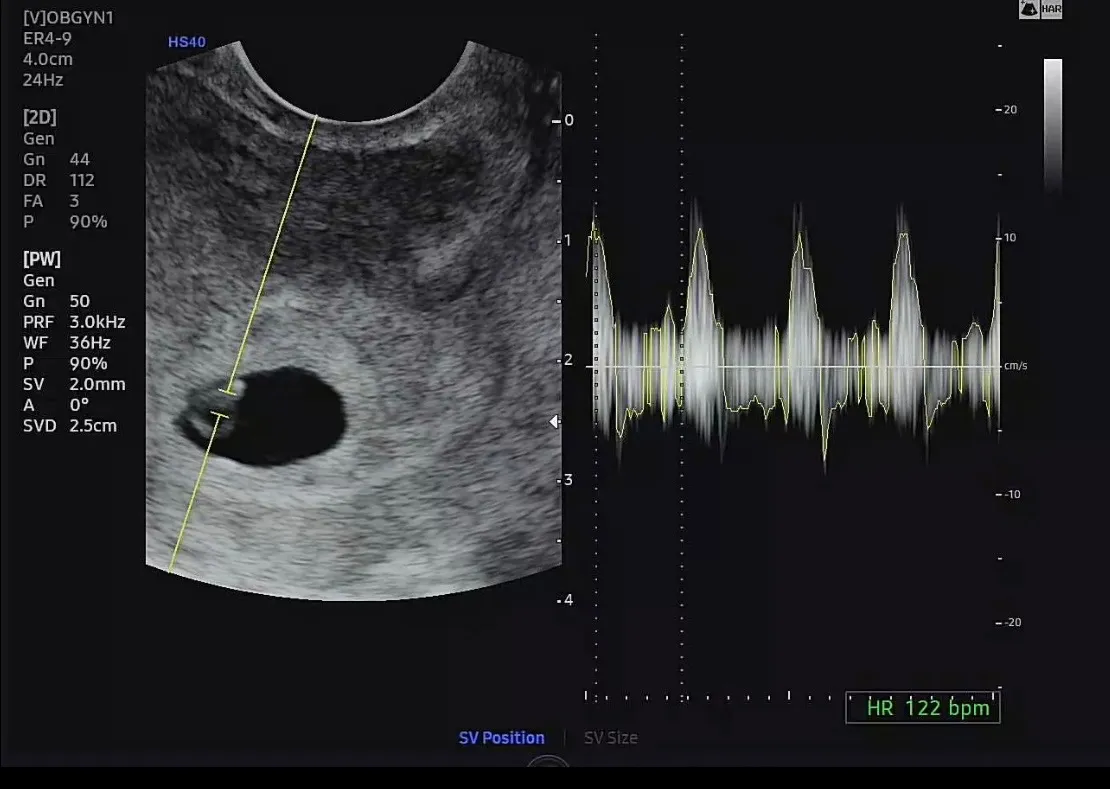The height and width of the screenshot is (789, 1110).
Task: Click the depth scale 3 marker
Action: (568, 480)
